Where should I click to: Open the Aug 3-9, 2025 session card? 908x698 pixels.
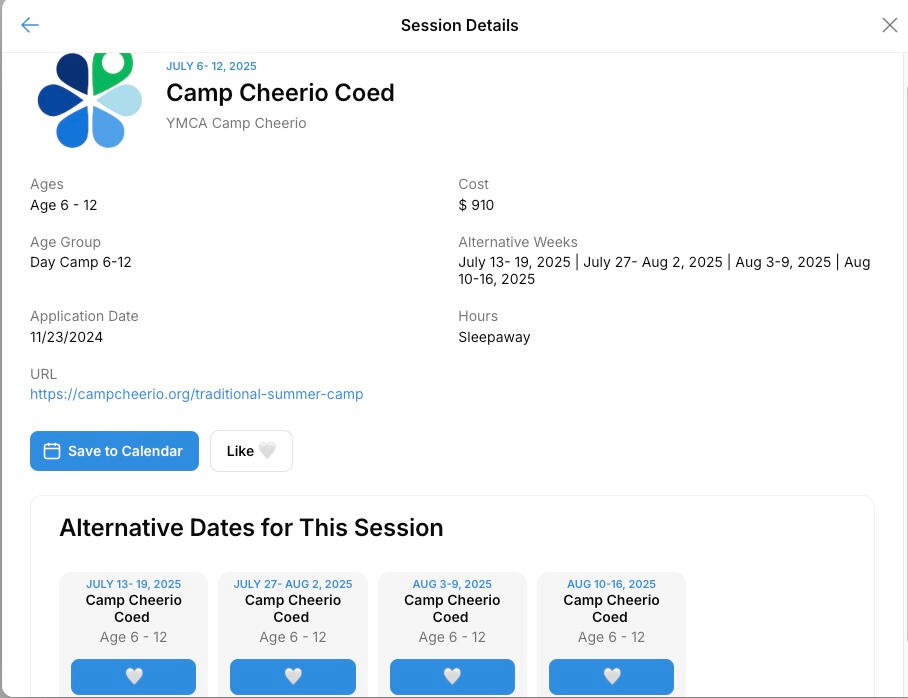[x=452, y=609]
